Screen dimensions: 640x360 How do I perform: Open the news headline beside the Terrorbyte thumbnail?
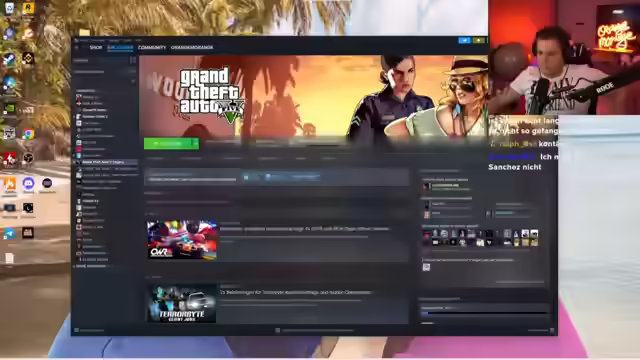[x=296, y=292]
